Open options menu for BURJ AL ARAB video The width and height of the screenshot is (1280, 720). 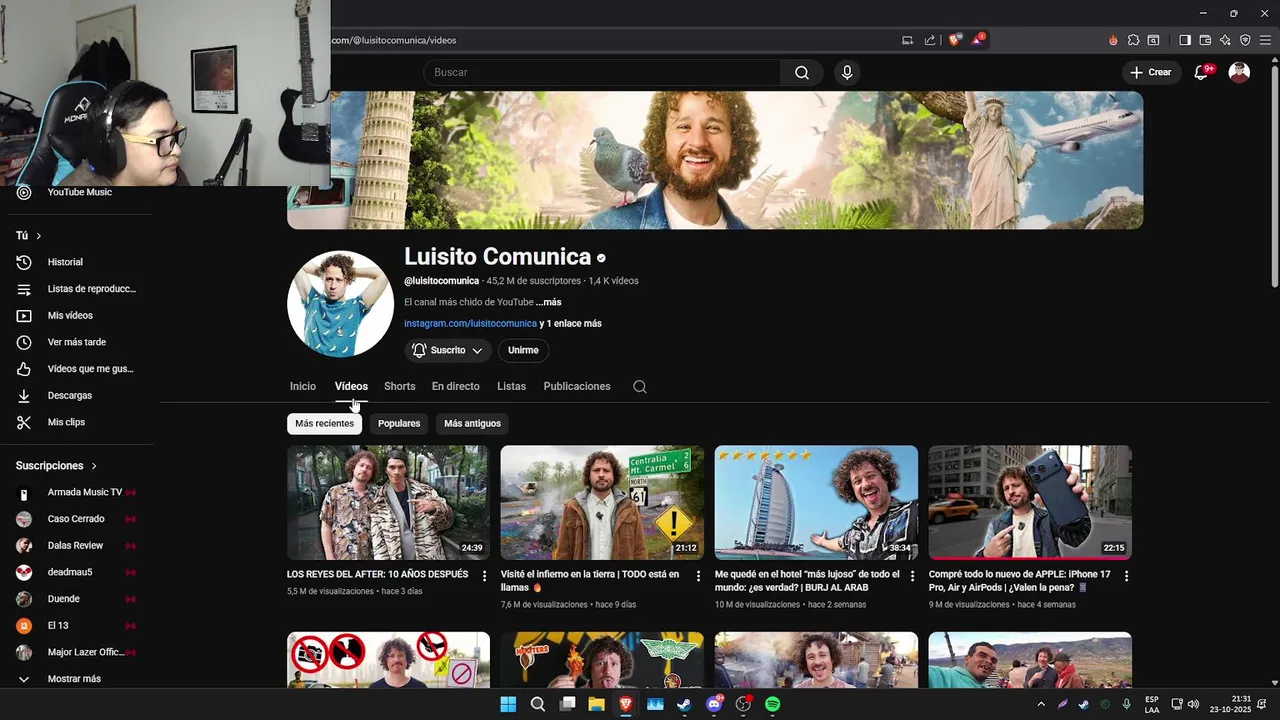(912, 576)
